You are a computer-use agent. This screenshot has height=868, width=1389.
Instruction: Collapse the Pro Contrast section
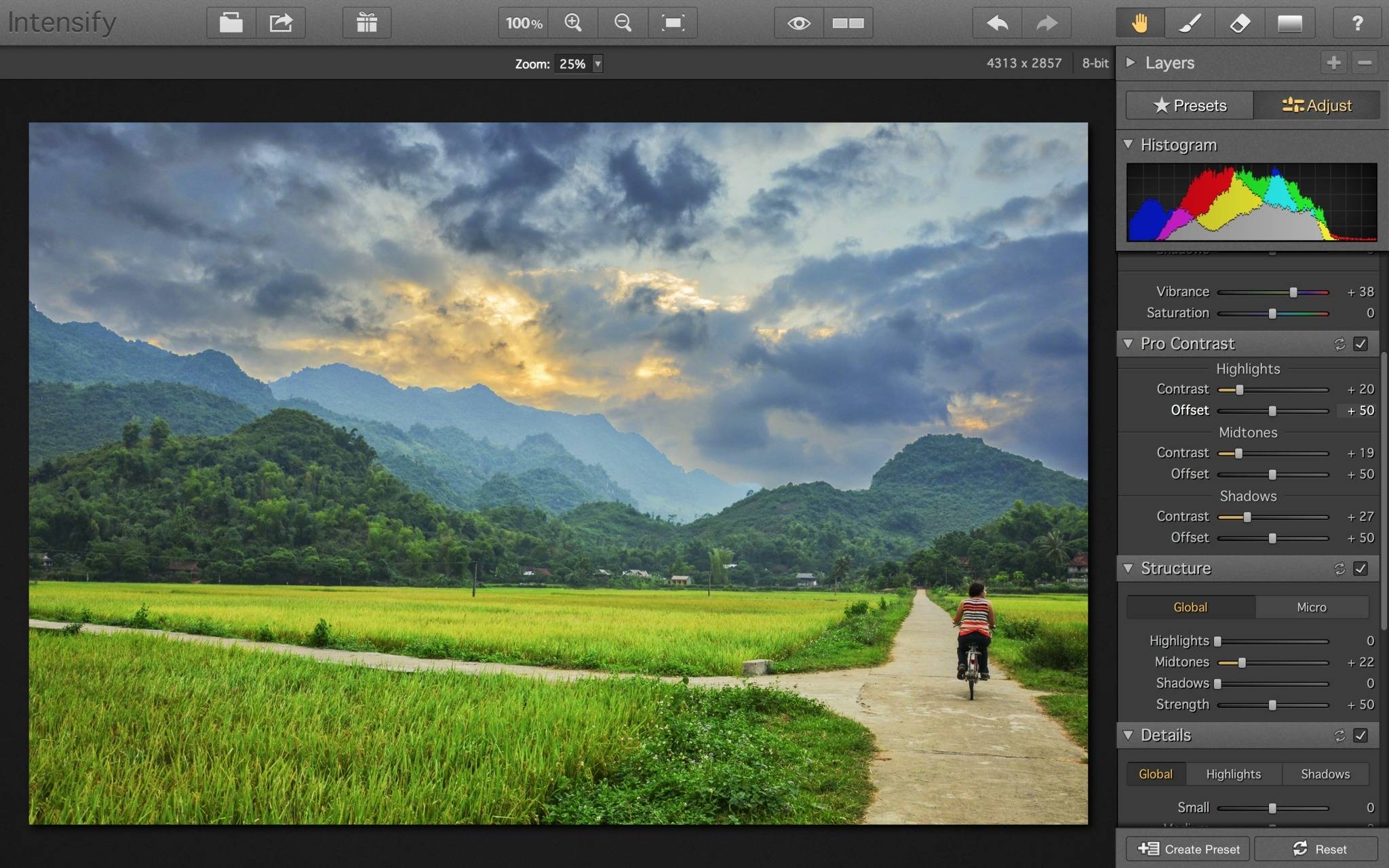1129,343
